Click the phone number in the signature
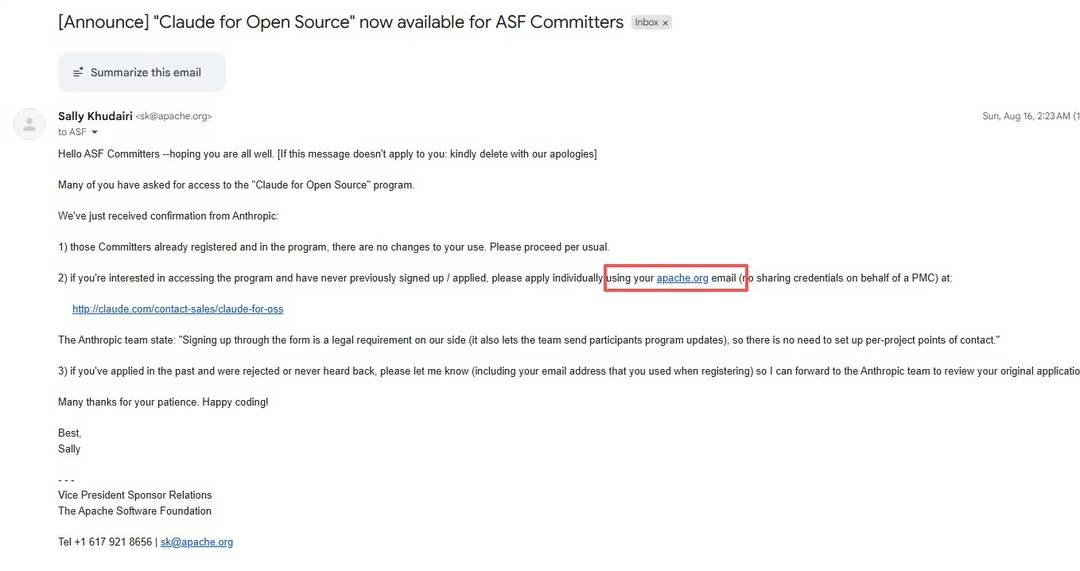Viewport: 1080px width, 571px height. point(105,542)
